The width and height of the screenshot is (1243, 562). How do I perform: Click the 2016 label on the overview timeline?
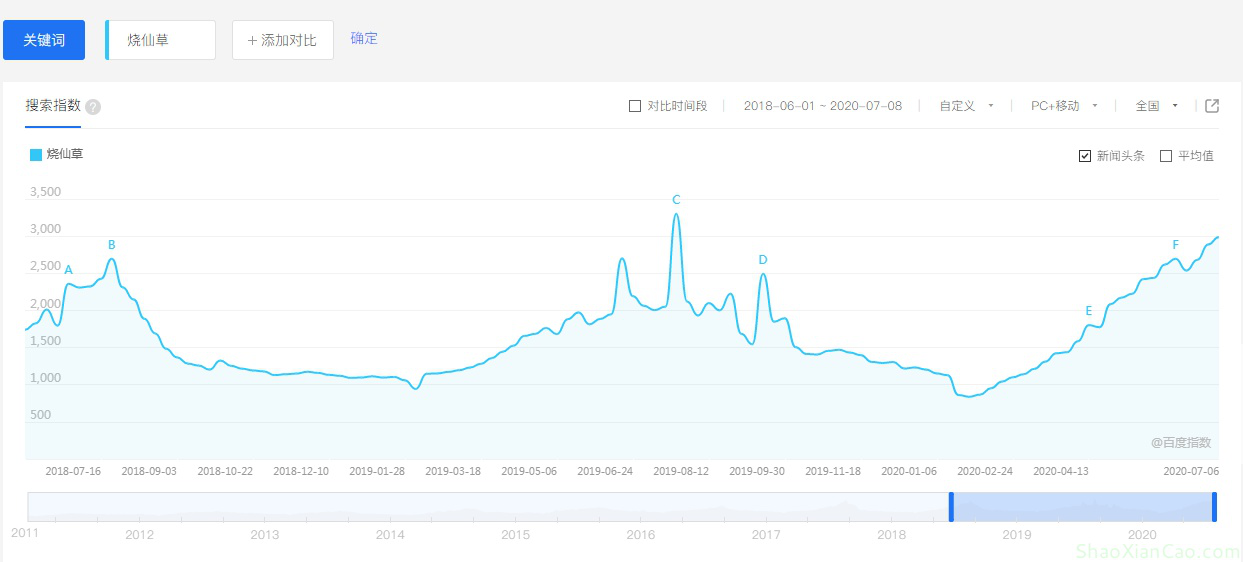[x=641, y=535]
